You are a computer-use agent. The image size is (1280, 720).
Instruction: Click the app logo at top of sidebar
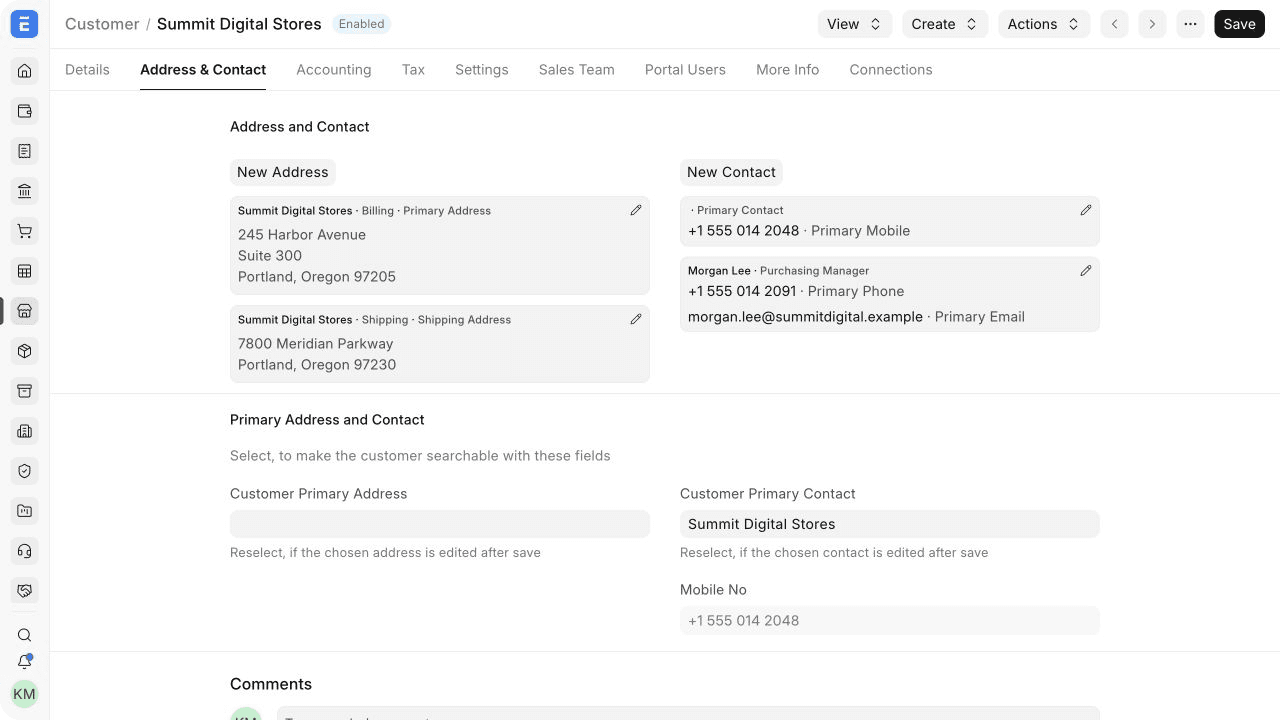click(x=24, y=24)
